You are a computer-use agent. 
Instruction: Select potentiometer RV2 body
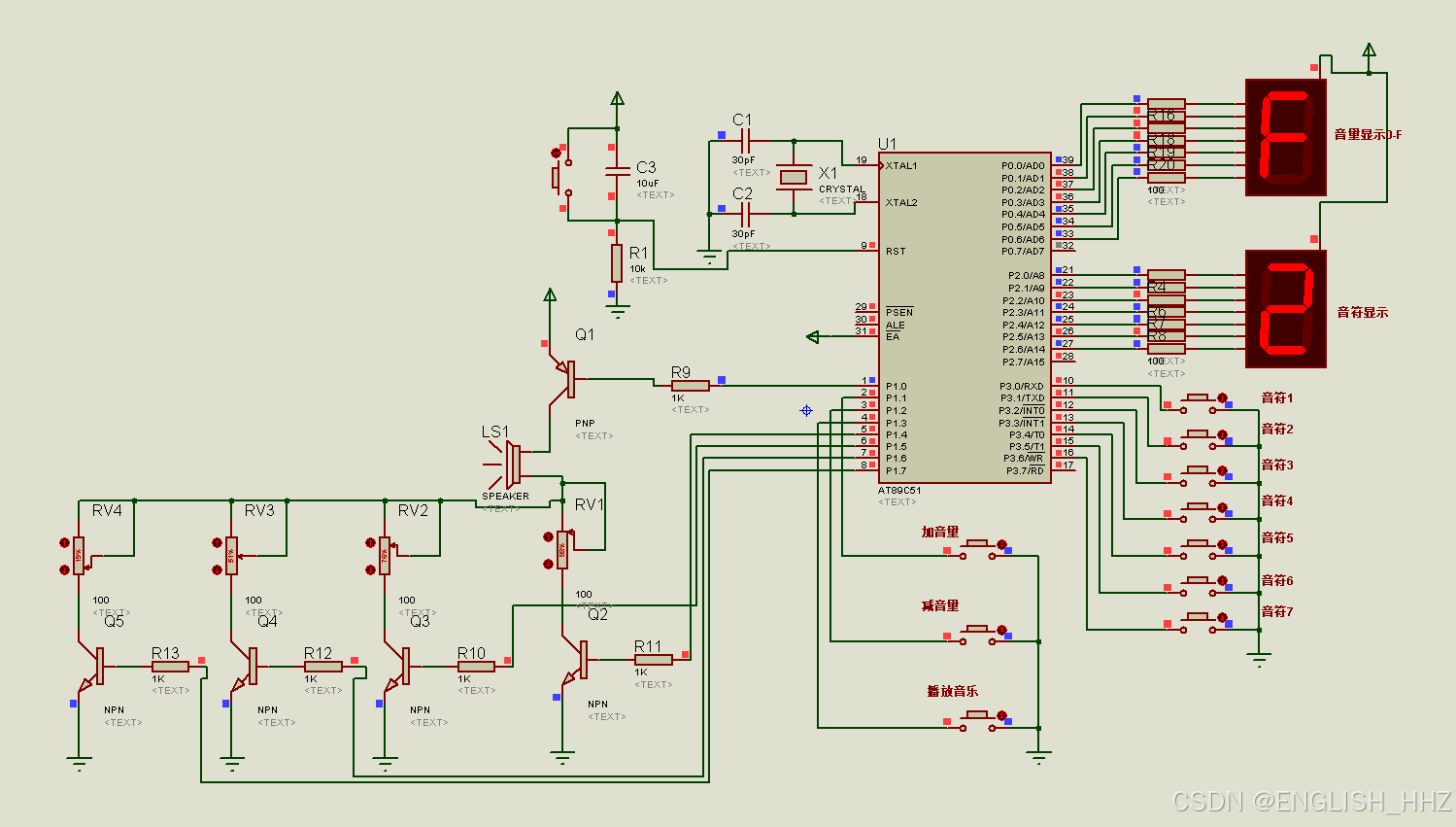(x=385, y=556)
